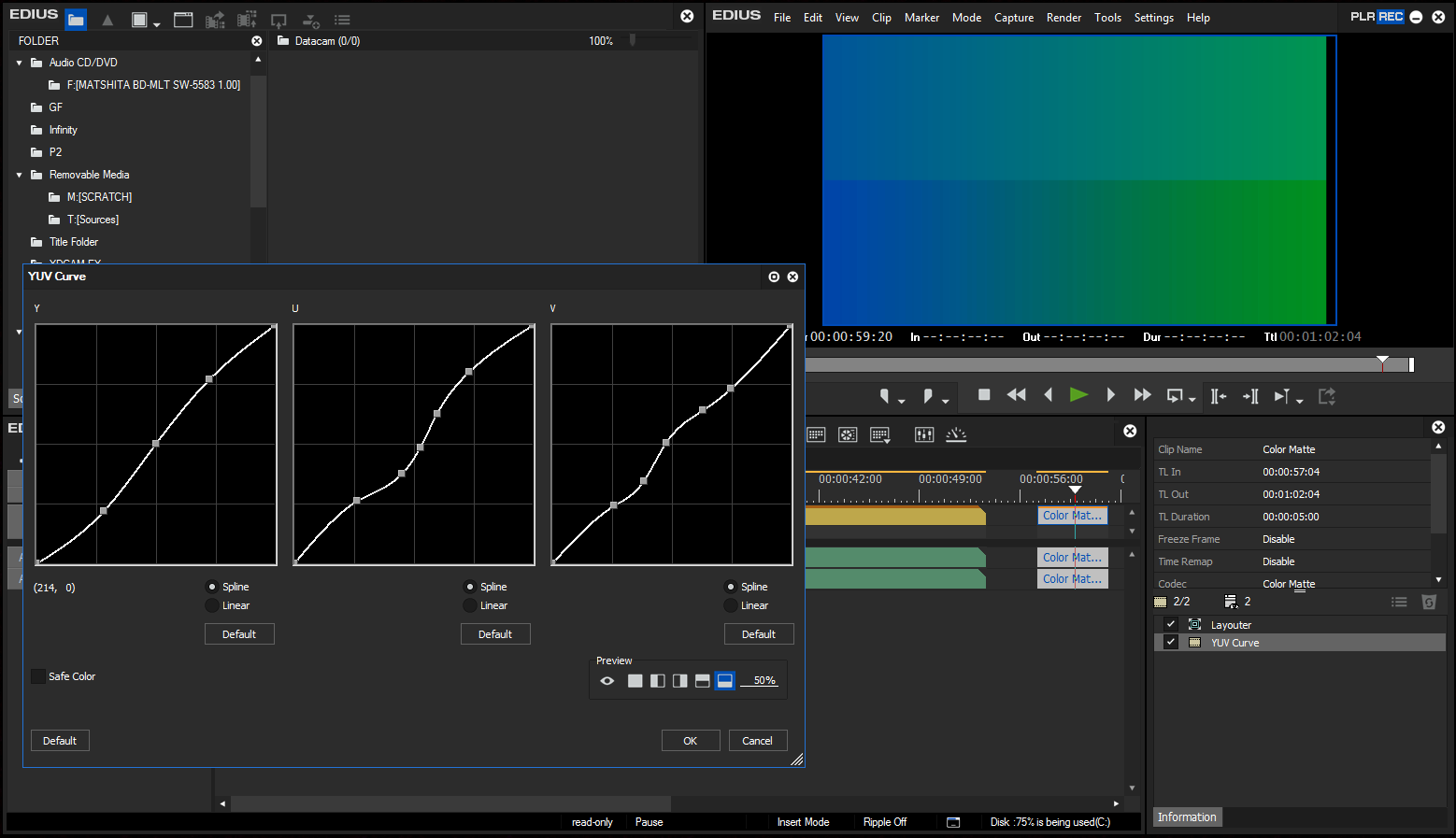The width and height of the screenshot is (1456, 838).
Task: Click the bottom-left Default button in YUV Curve
Action: tap(60, 741)
